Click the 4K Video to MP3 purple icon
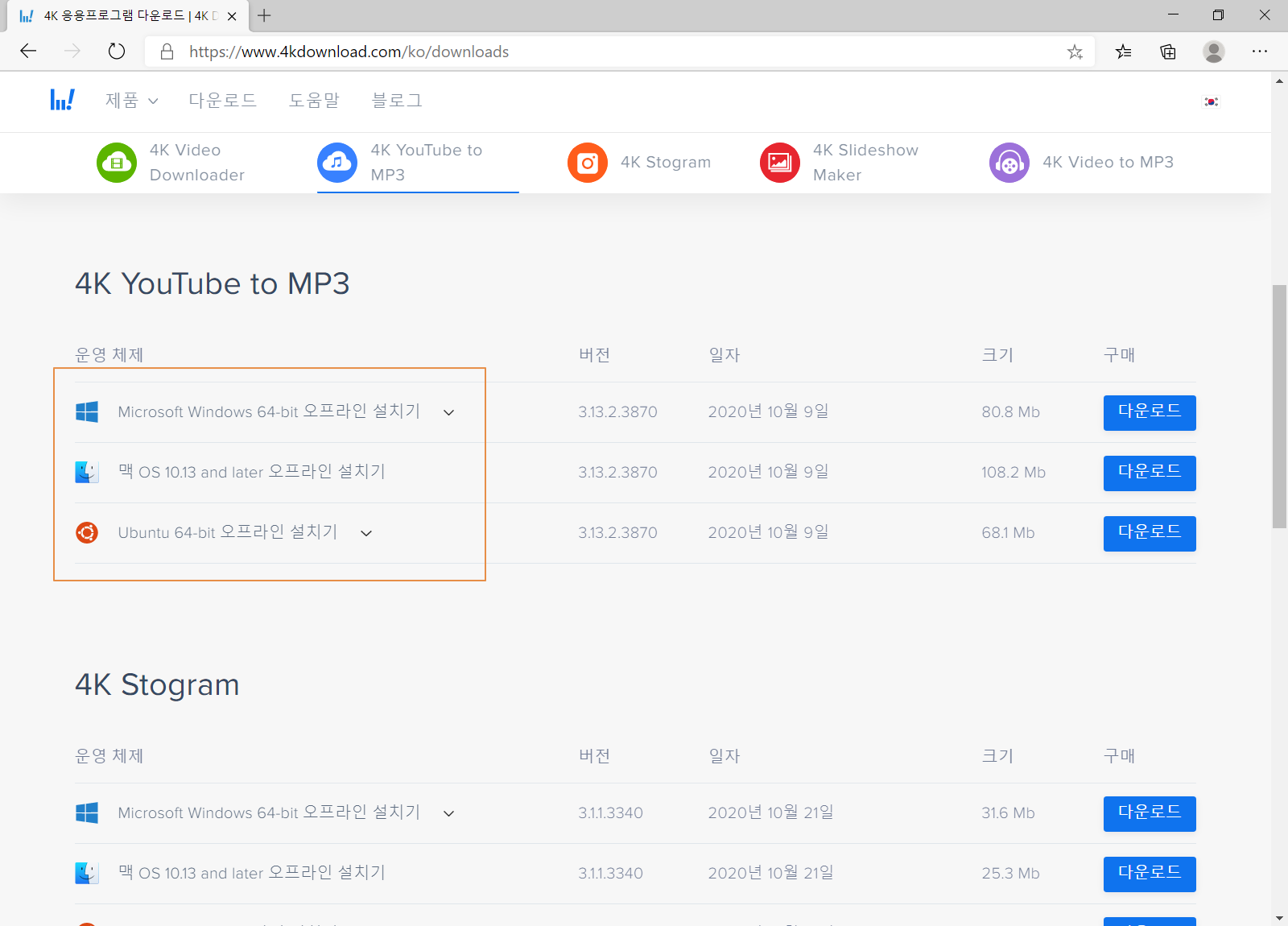This screenshot has width=1288, height=926. (1009, 163)
